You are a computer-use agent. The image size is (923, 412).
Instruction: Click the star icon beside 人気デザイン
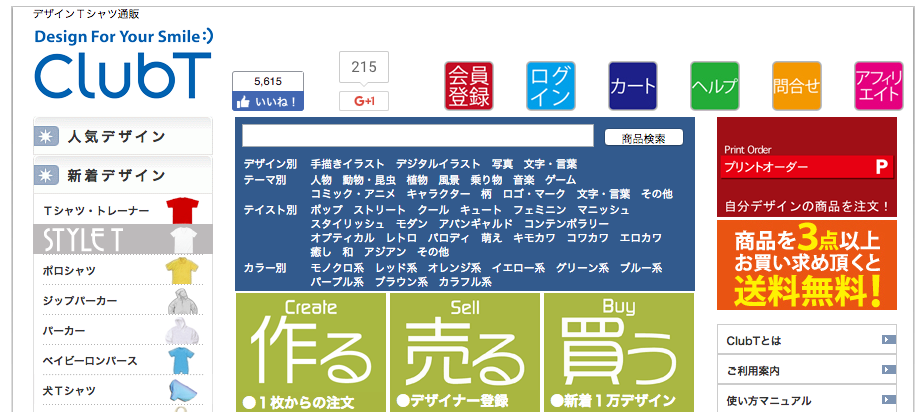pyautogui.click(x=46, y=137)
